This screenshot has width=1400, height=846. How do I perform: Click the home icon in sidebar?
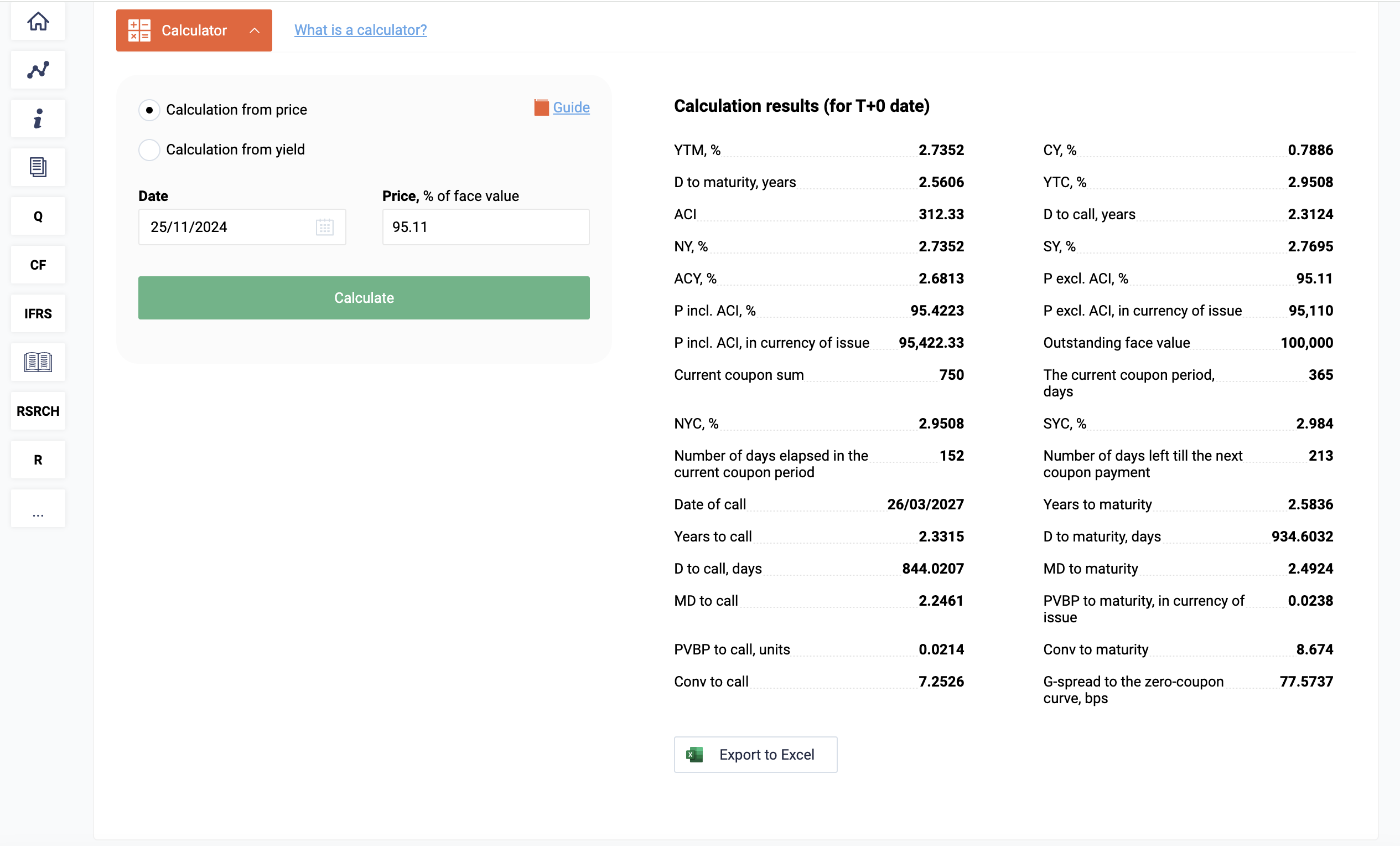38,22
